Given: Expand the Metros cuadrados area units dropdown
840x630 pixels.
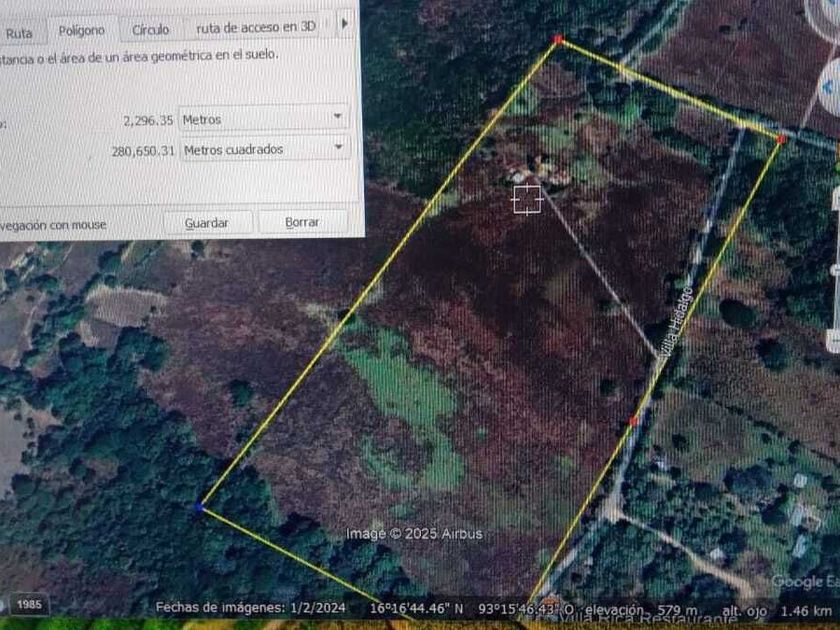Looking at the screenshot, I should click(264, 149).
